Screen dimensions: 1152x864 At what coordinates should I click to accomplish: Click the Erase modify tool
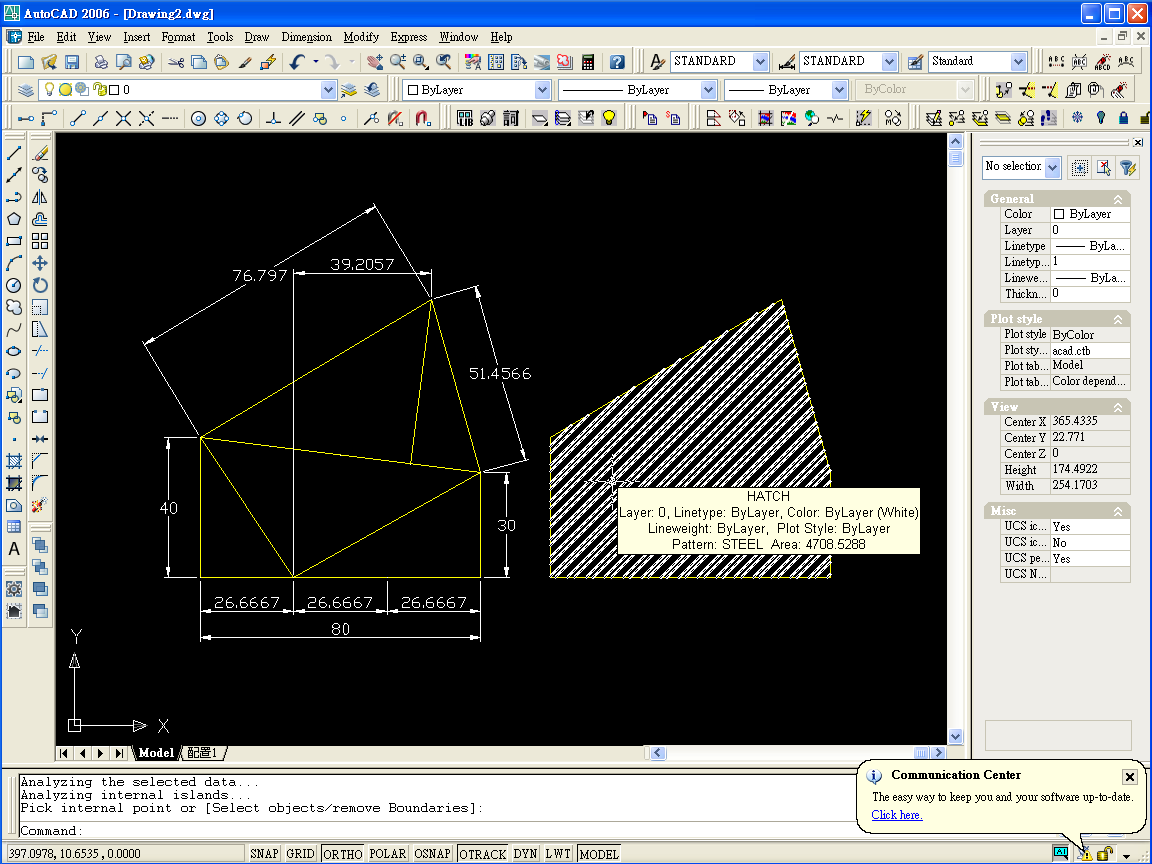pyautogui.click(x=40, y=154)
